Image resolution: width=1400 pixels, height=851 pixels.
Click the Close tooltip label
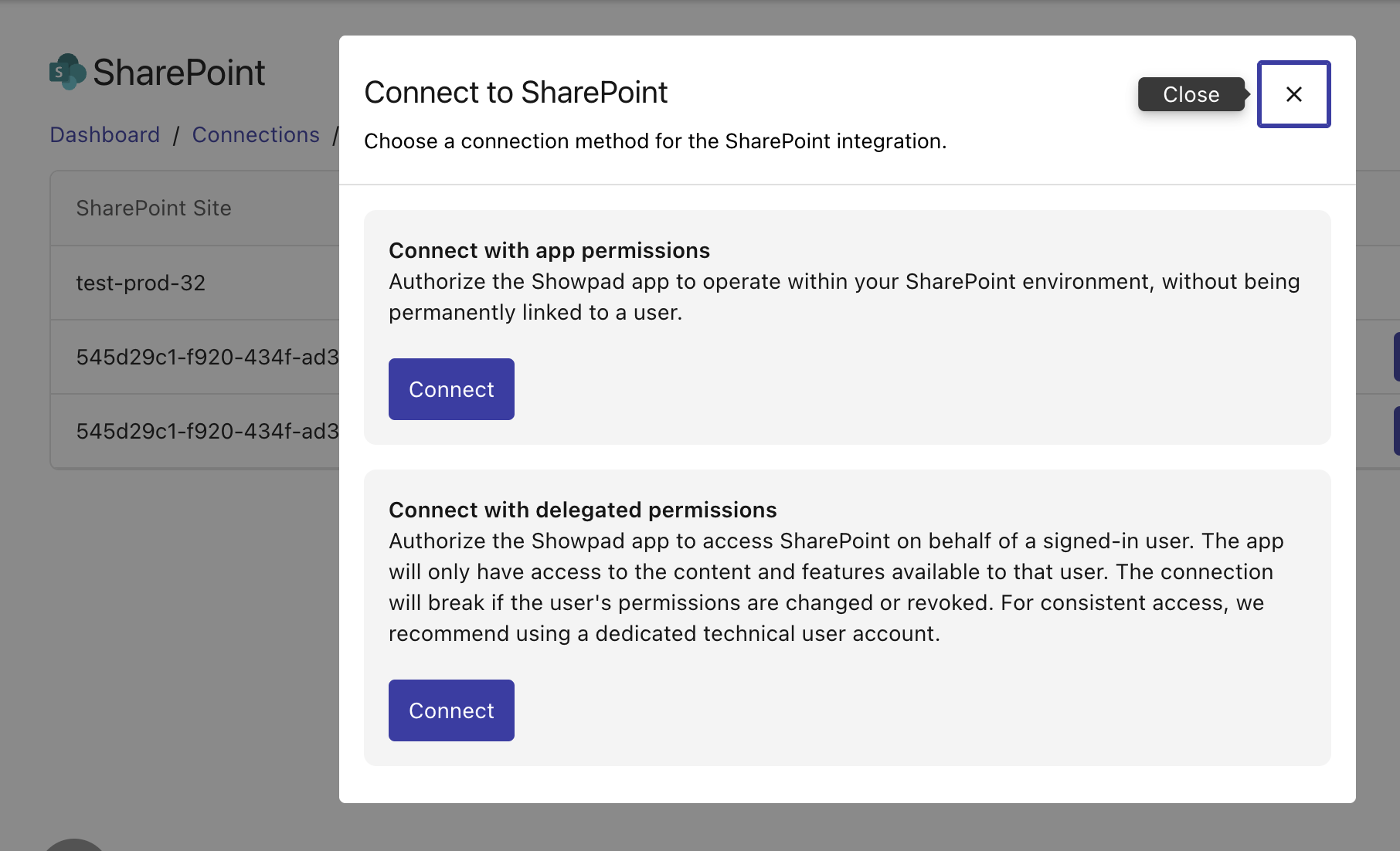click(1191, 94)
